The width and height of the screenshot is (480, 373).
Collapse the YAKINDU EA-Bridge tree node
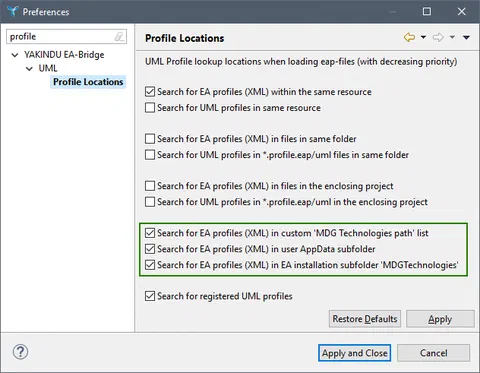15,55
